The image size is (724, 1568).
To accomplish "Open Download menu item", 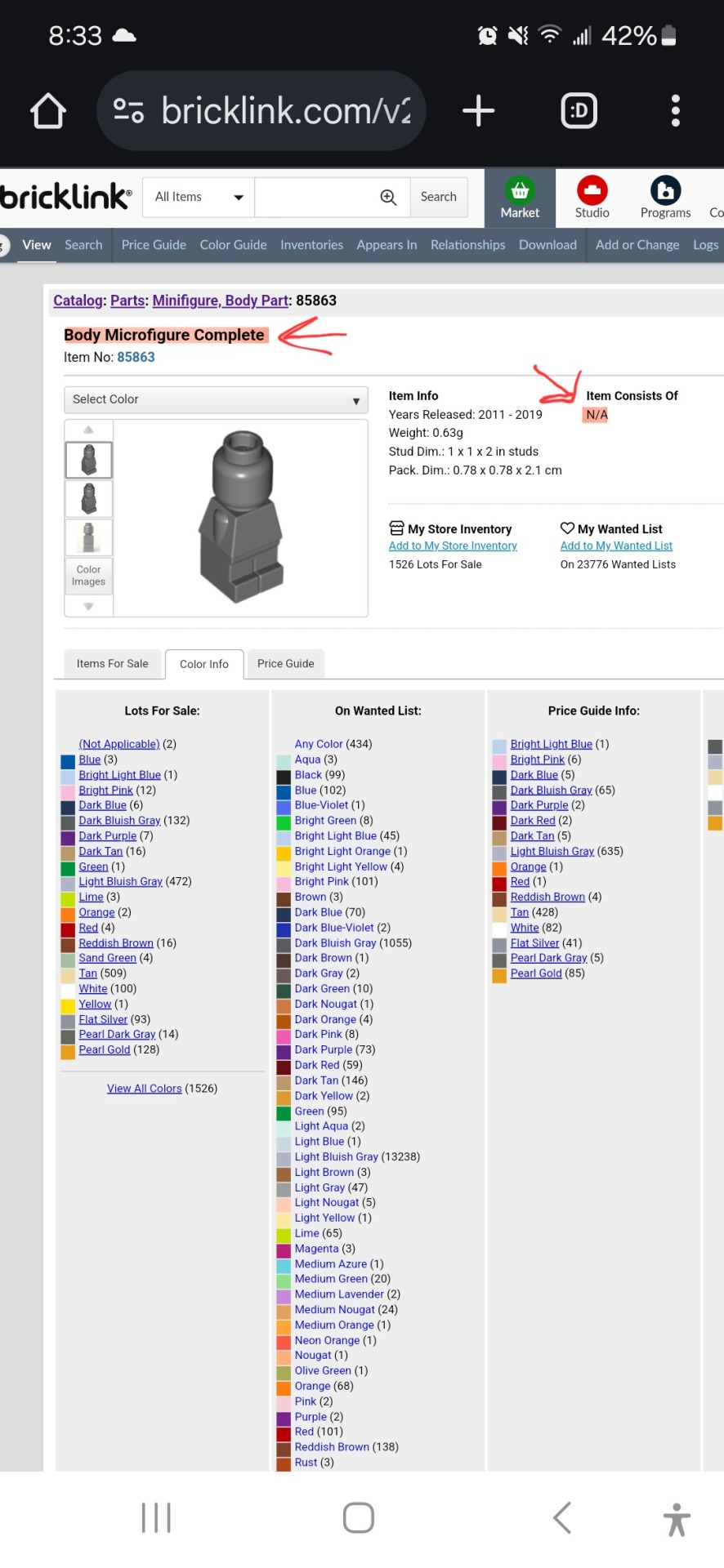I will (x=547, y=245).
